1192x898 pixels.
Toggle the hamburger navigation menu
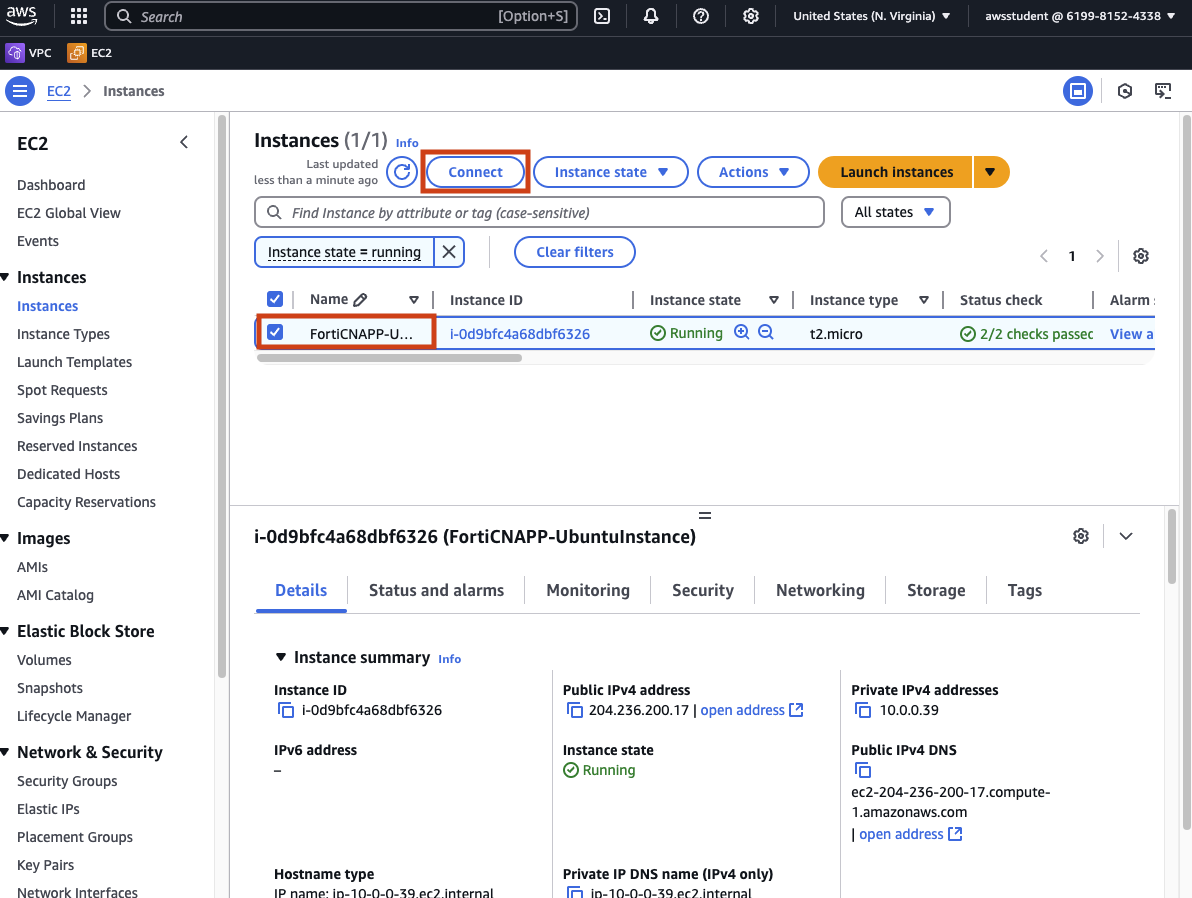pyautogui.click(x=20, y=91)
